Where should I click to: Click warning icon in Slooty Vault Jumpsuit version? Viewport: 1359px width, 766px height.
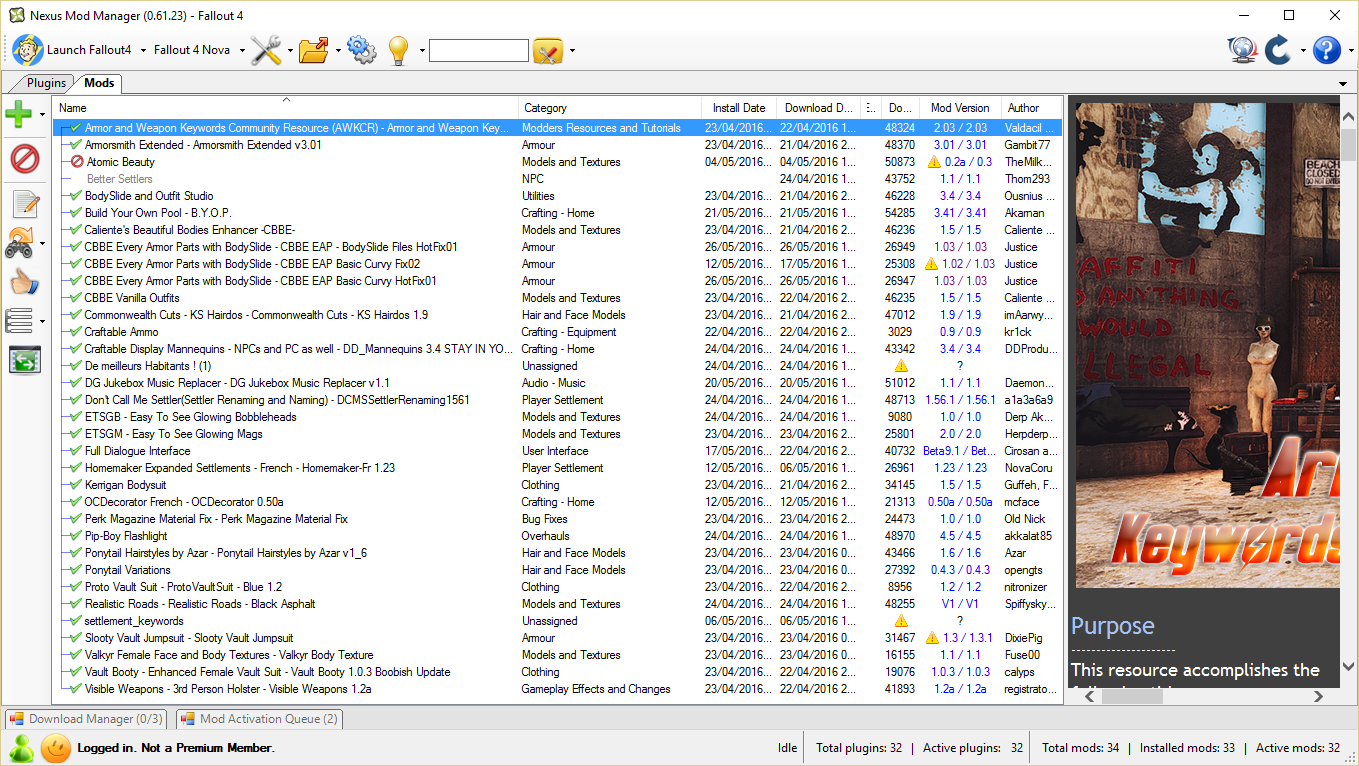tap(933, 638)
